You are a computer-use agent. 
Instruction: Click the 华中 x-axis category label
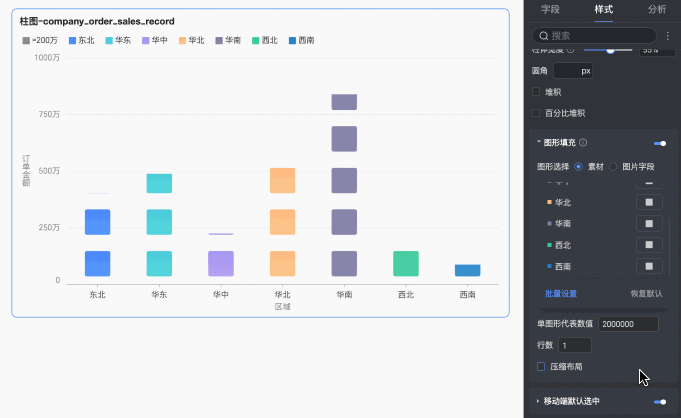tap(221, 295)
